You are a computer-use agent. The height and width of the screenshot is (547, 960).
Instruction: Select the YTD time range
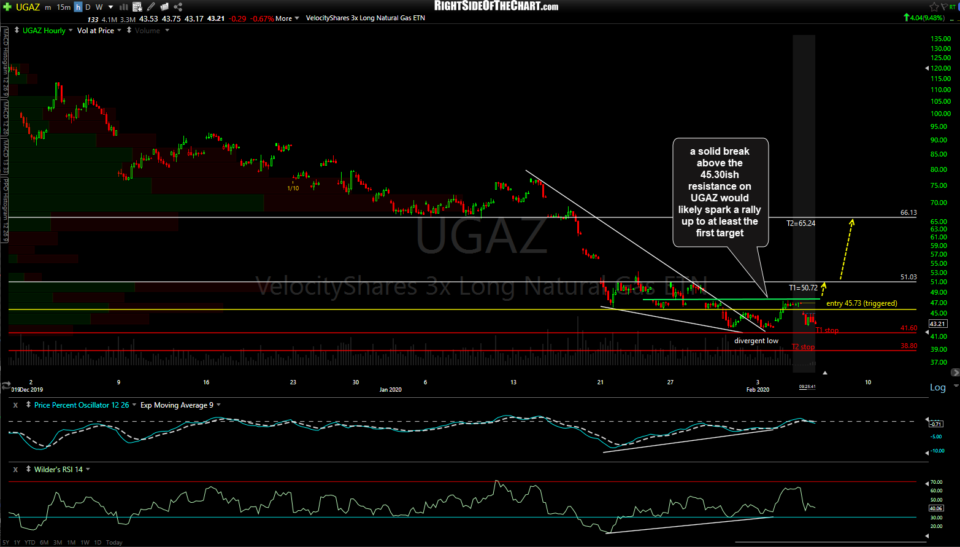click(x=30, y=543)
